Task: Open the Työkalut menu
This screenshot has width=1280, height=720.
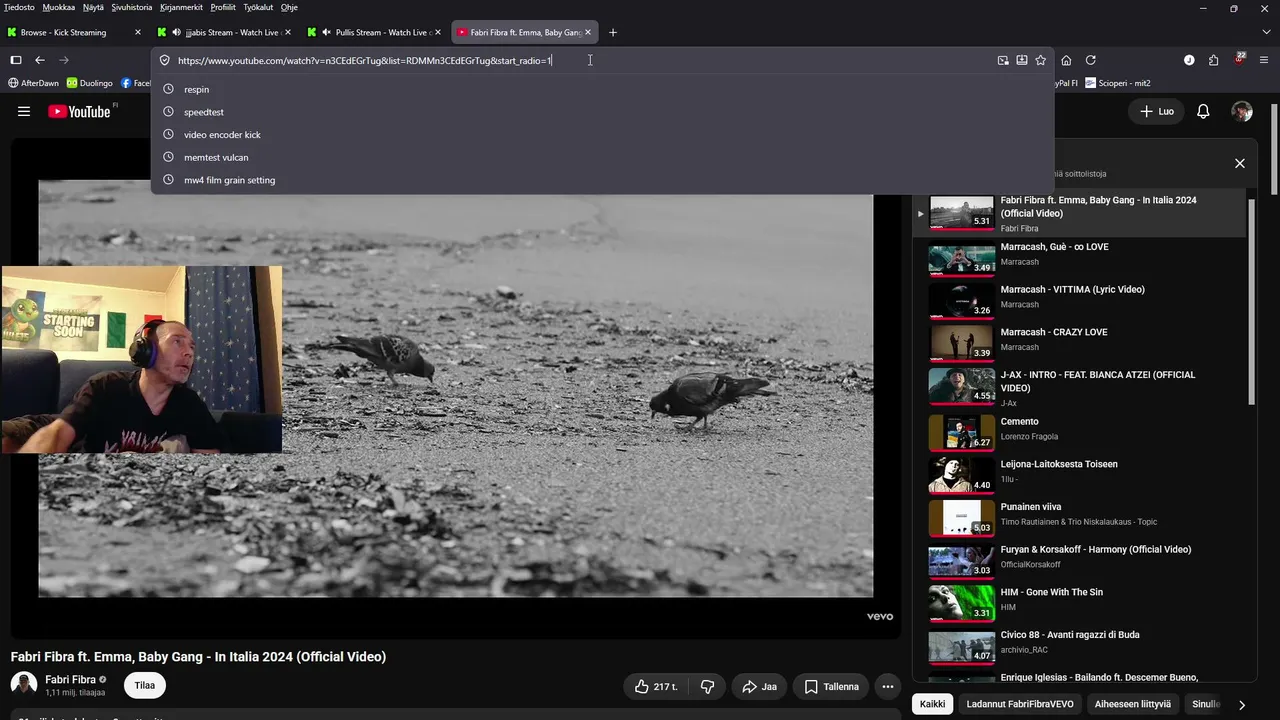Action: tap(258, 7)
